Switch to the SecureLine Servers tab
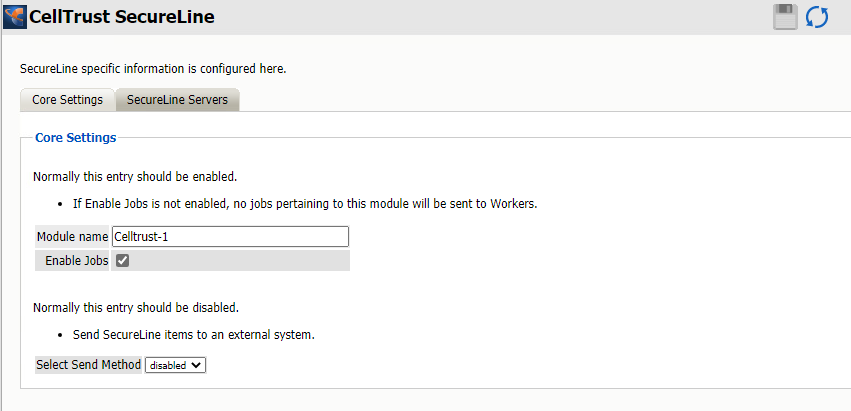Viewport: 851px width, 411px height. click(x=177, y=100)
